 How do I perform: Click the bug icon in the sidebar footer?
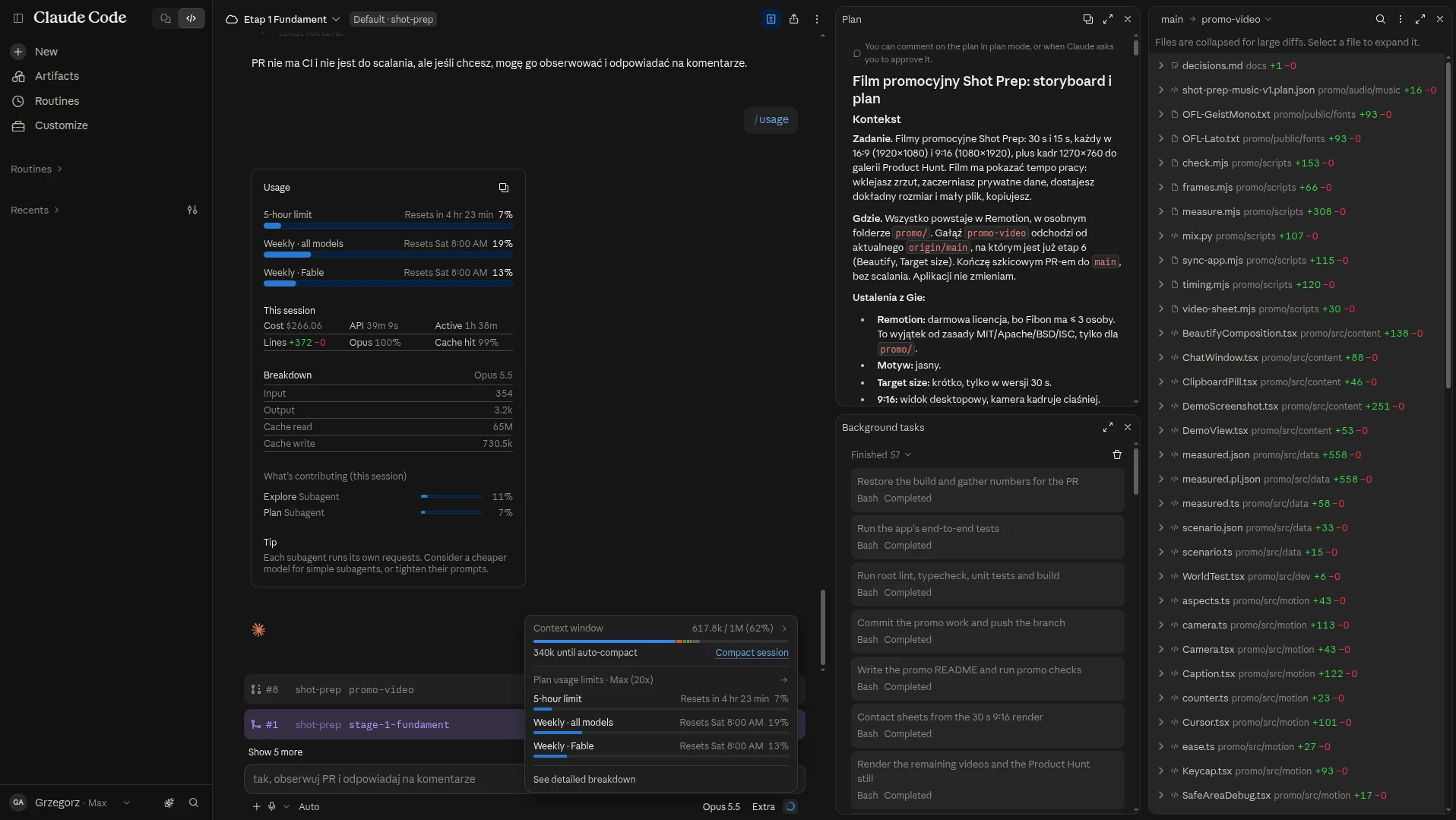[x=169, y=803]
